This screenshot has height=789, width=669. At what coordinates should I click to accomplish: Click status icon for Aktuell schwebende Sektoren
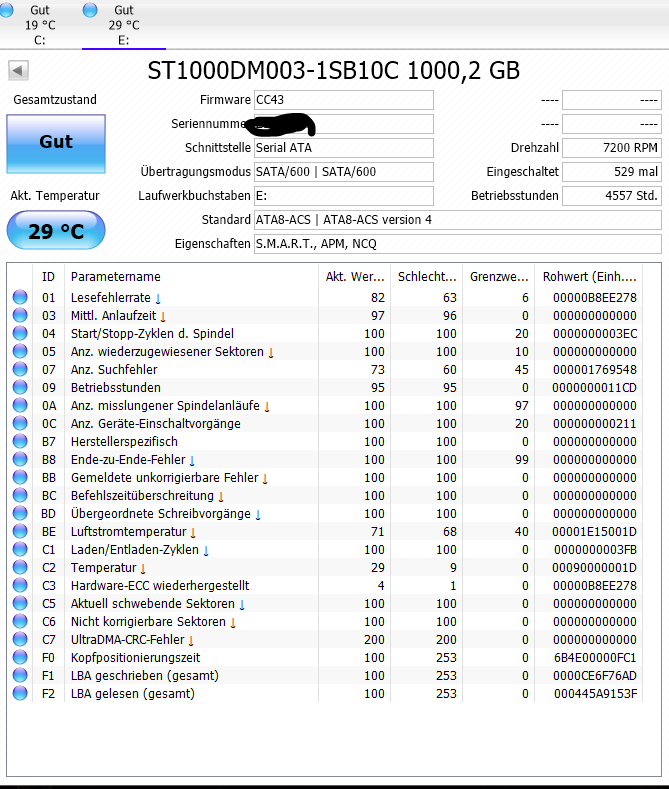[20, 603]
